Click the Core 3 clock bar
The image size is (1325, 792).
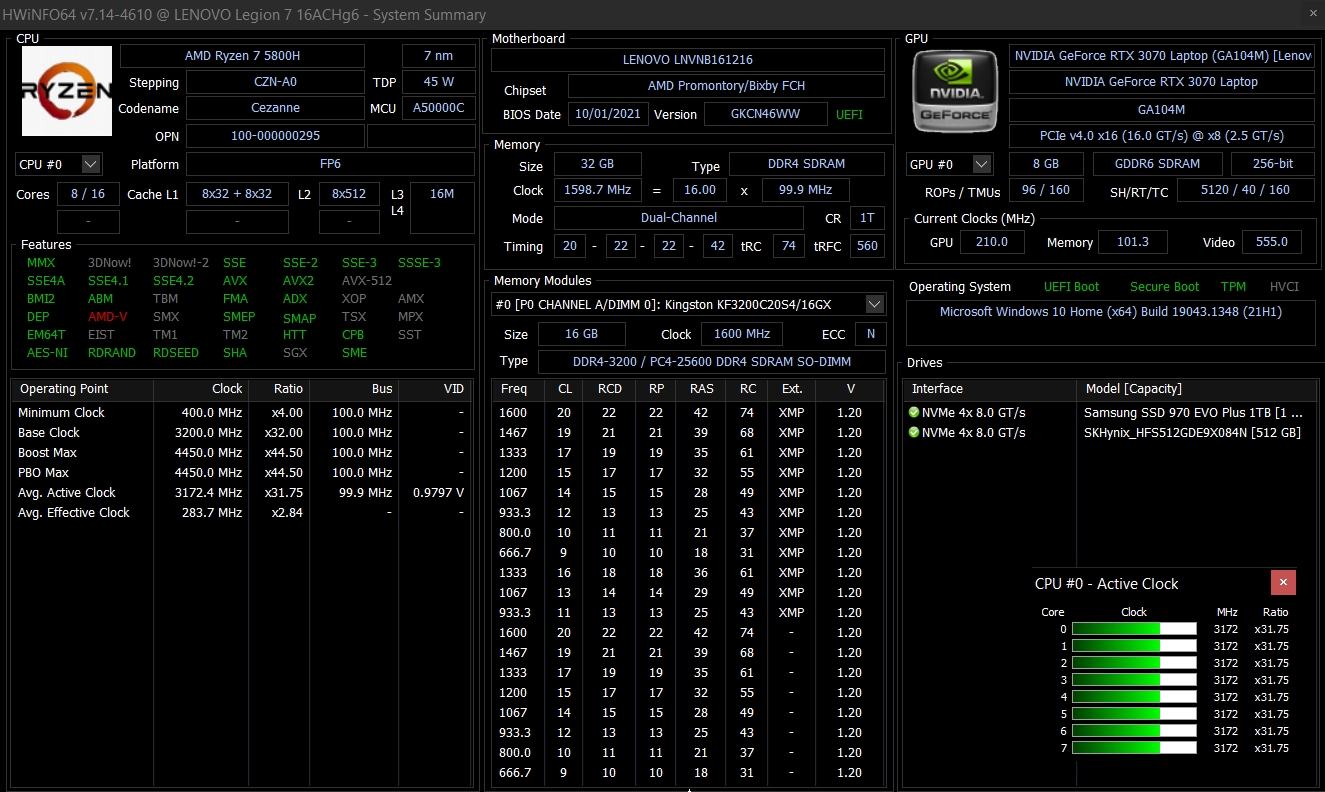tap(1134, 680)
